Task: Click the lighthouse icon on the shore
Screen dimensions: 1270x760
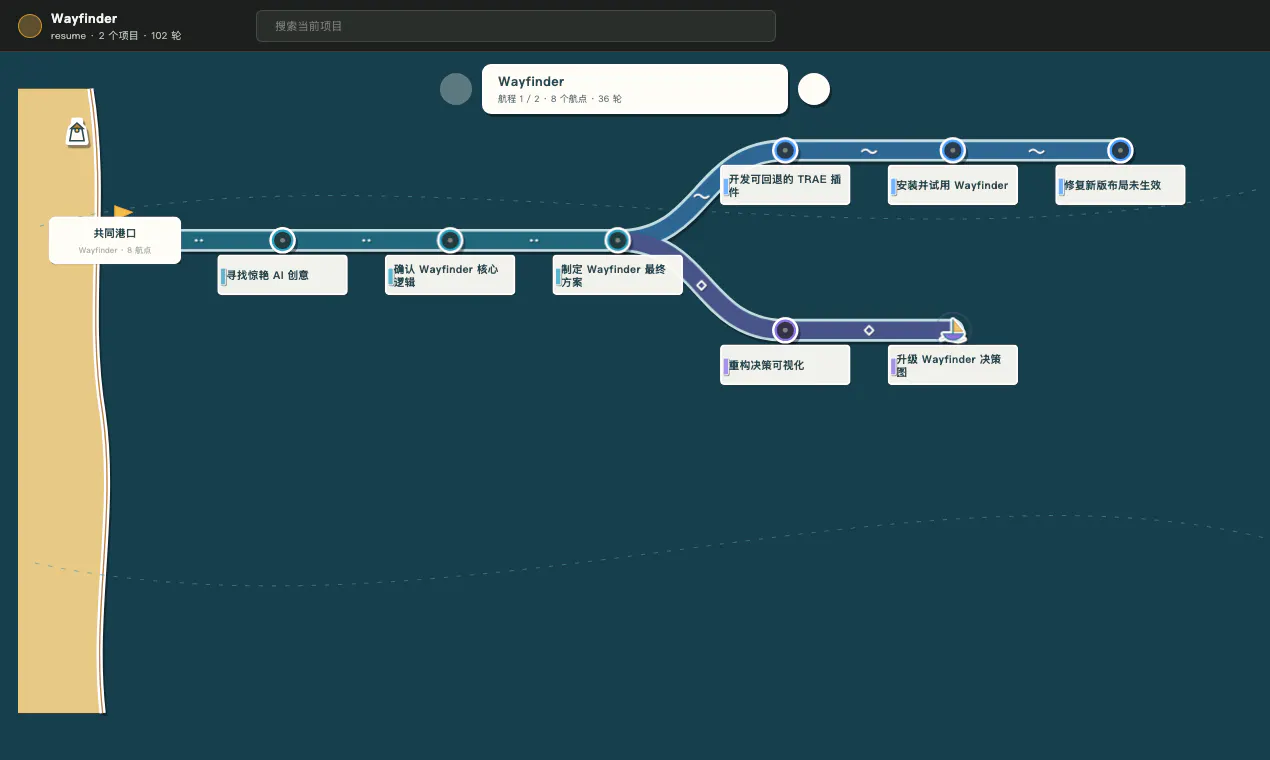Action: [77, 132]
